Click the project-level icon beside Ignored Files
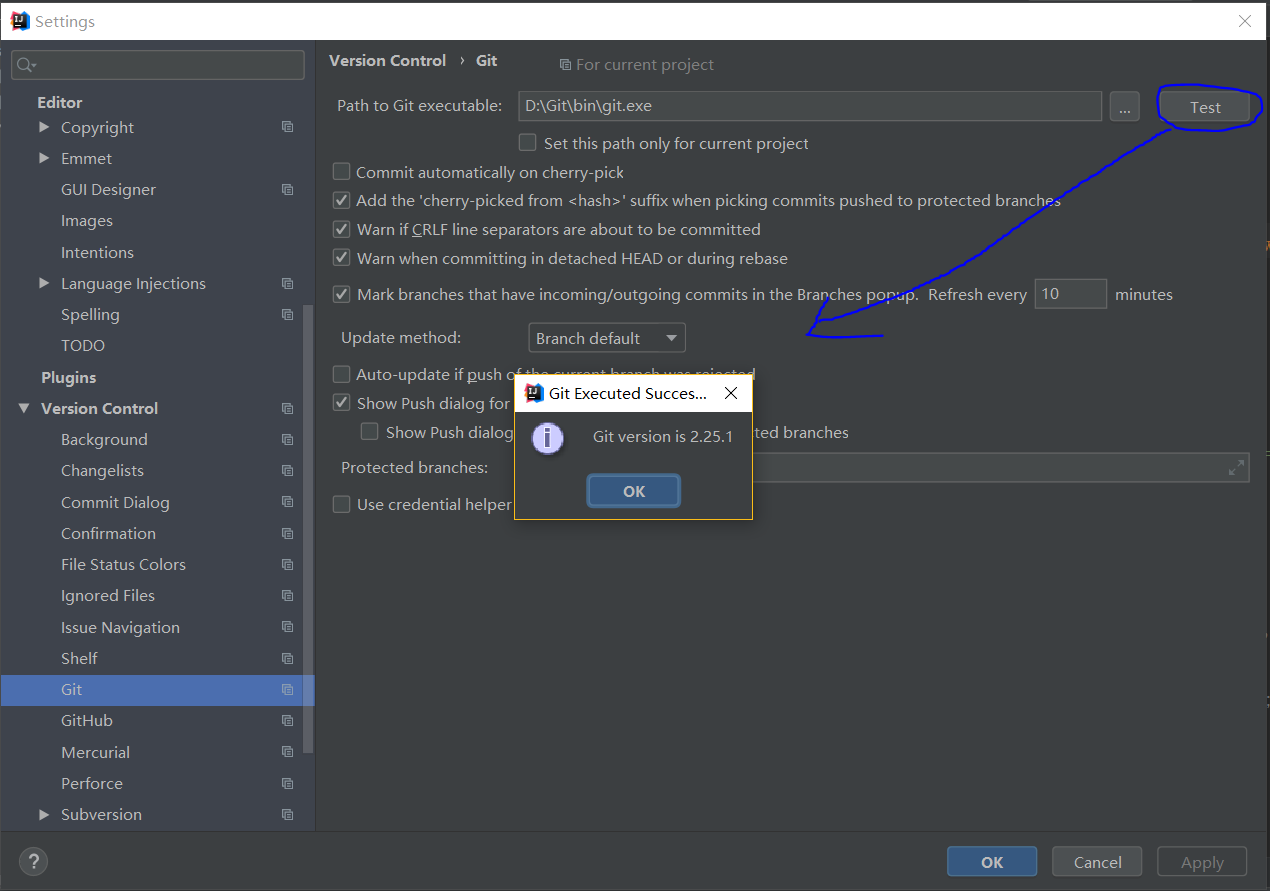This screenshot has width=1270, height=891. pyautogui.click(x=288, y=595)
